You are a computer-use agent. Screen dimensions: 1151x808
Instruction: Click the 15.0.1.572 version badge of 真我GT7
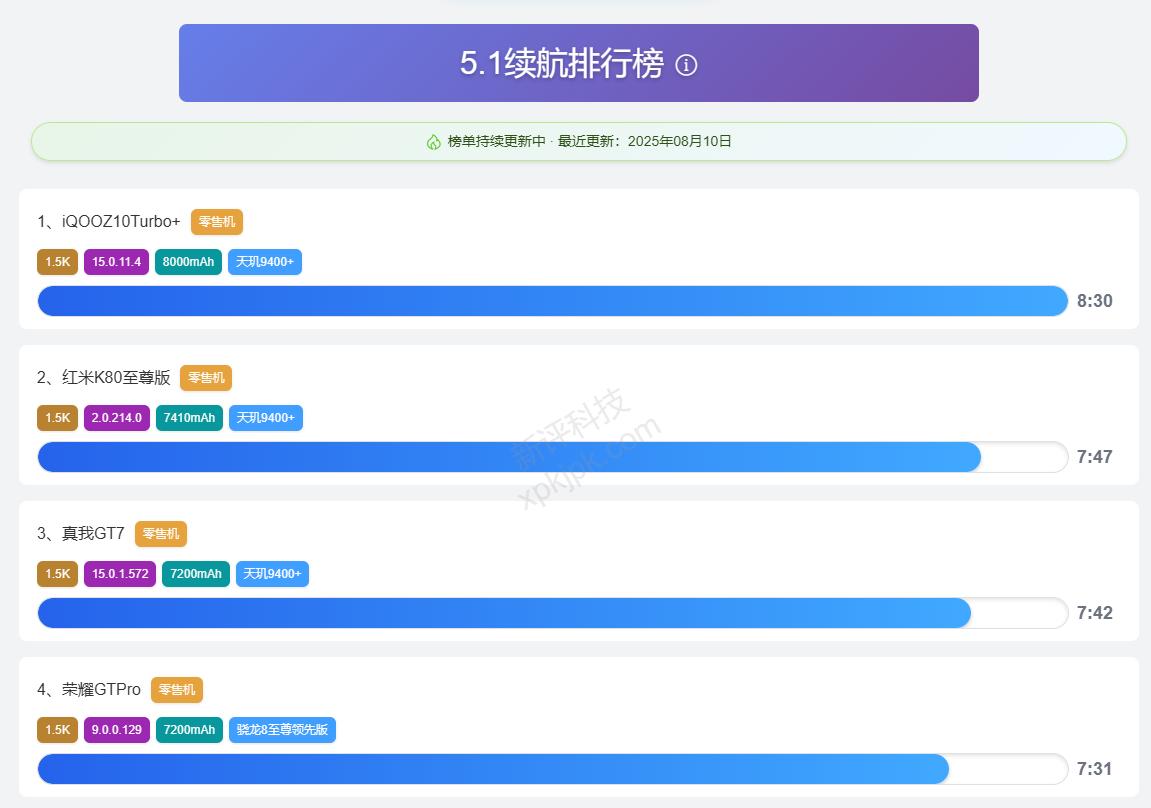(x=119, y=574)
